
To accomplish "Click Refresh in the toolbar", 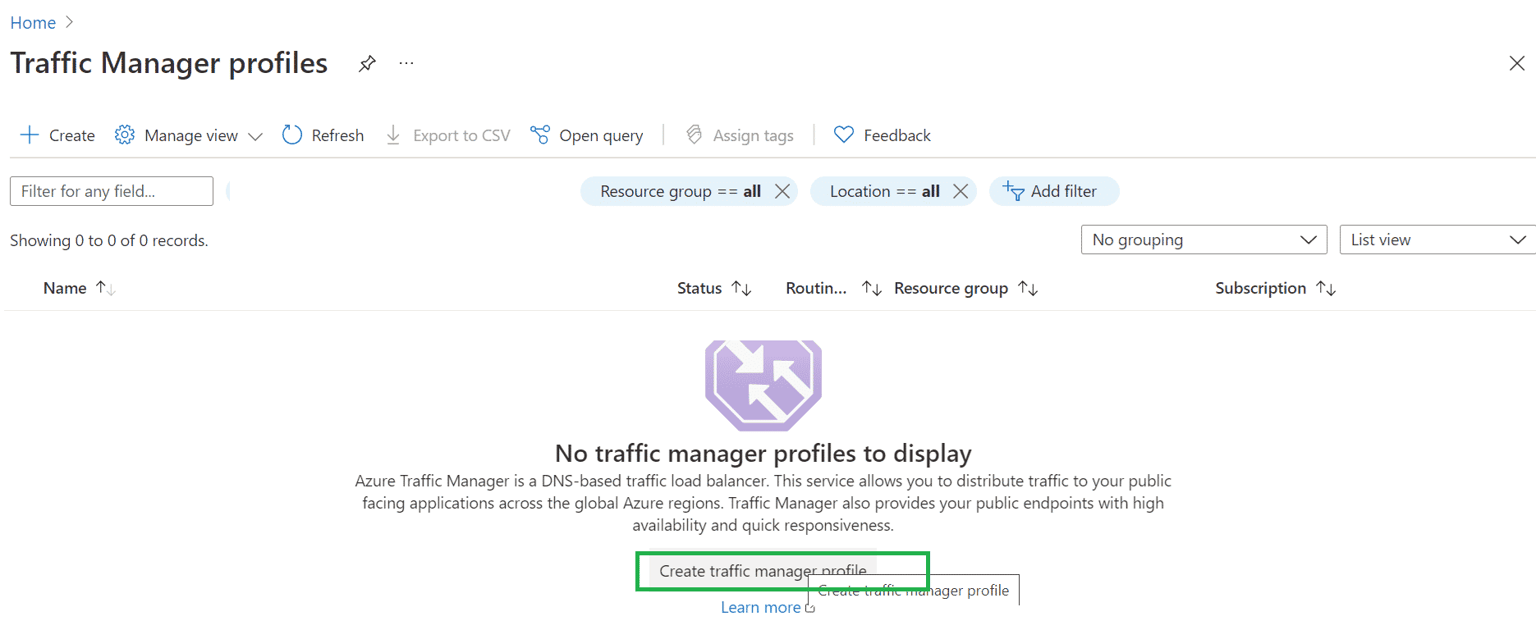I will pyautogui.click(x=322, y=135).
